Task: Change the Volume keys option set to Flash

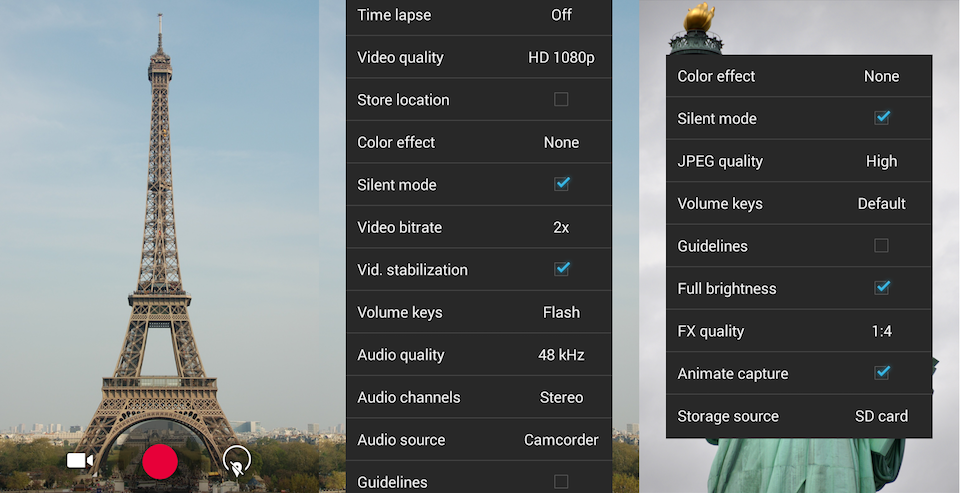Action: (479, 312)
